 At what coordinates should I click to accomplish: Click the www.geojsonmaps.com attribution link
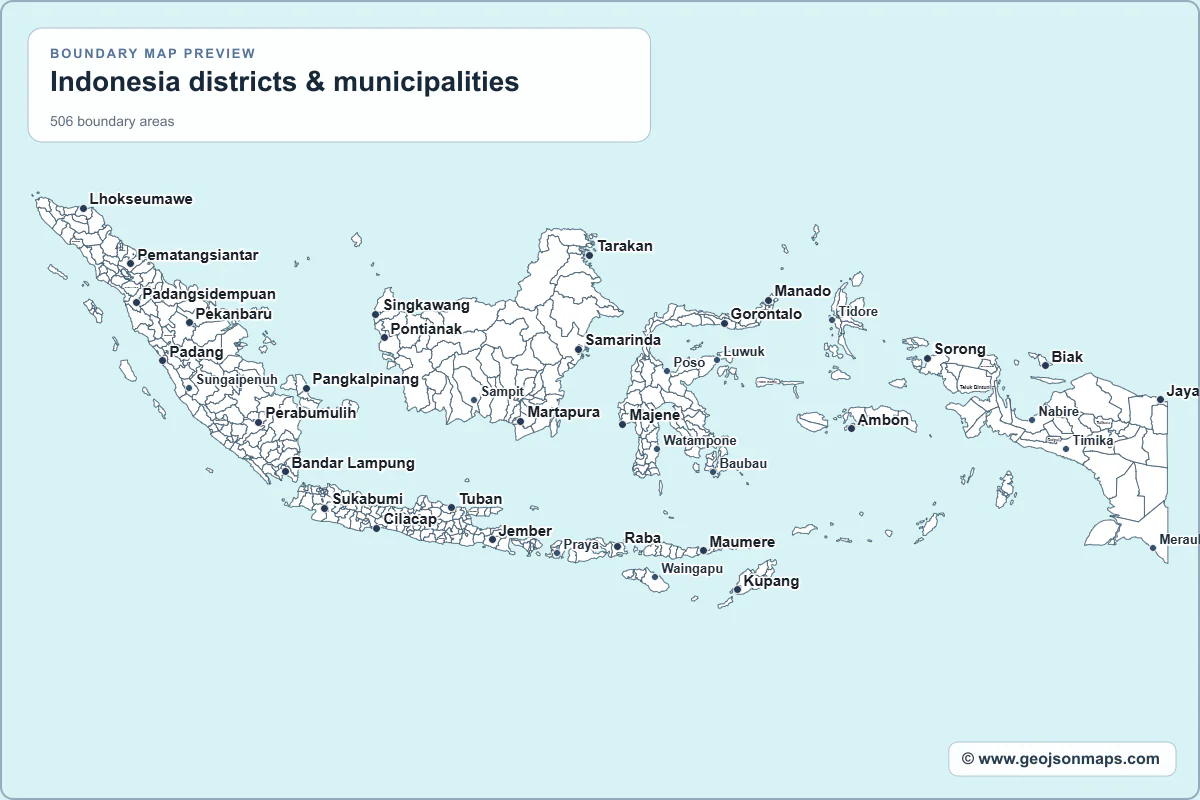pos(1061,759)
